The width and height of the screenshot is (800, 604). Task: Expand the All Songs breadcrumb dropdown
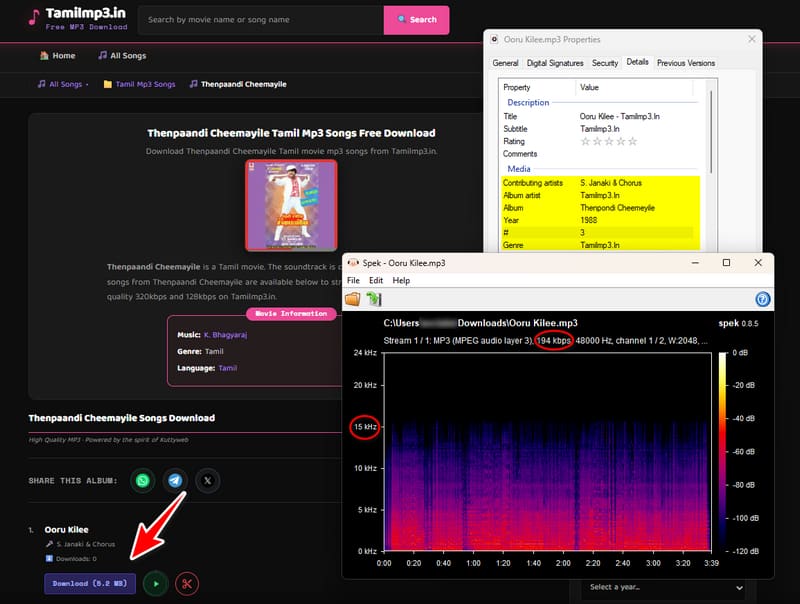[63, 84]
